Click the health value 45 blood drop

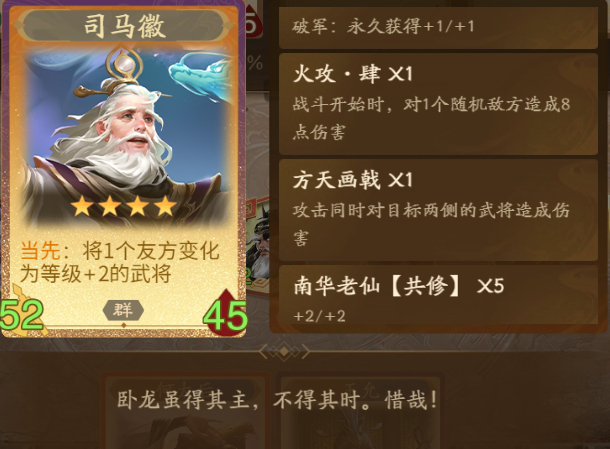click(x=226, y=313)
